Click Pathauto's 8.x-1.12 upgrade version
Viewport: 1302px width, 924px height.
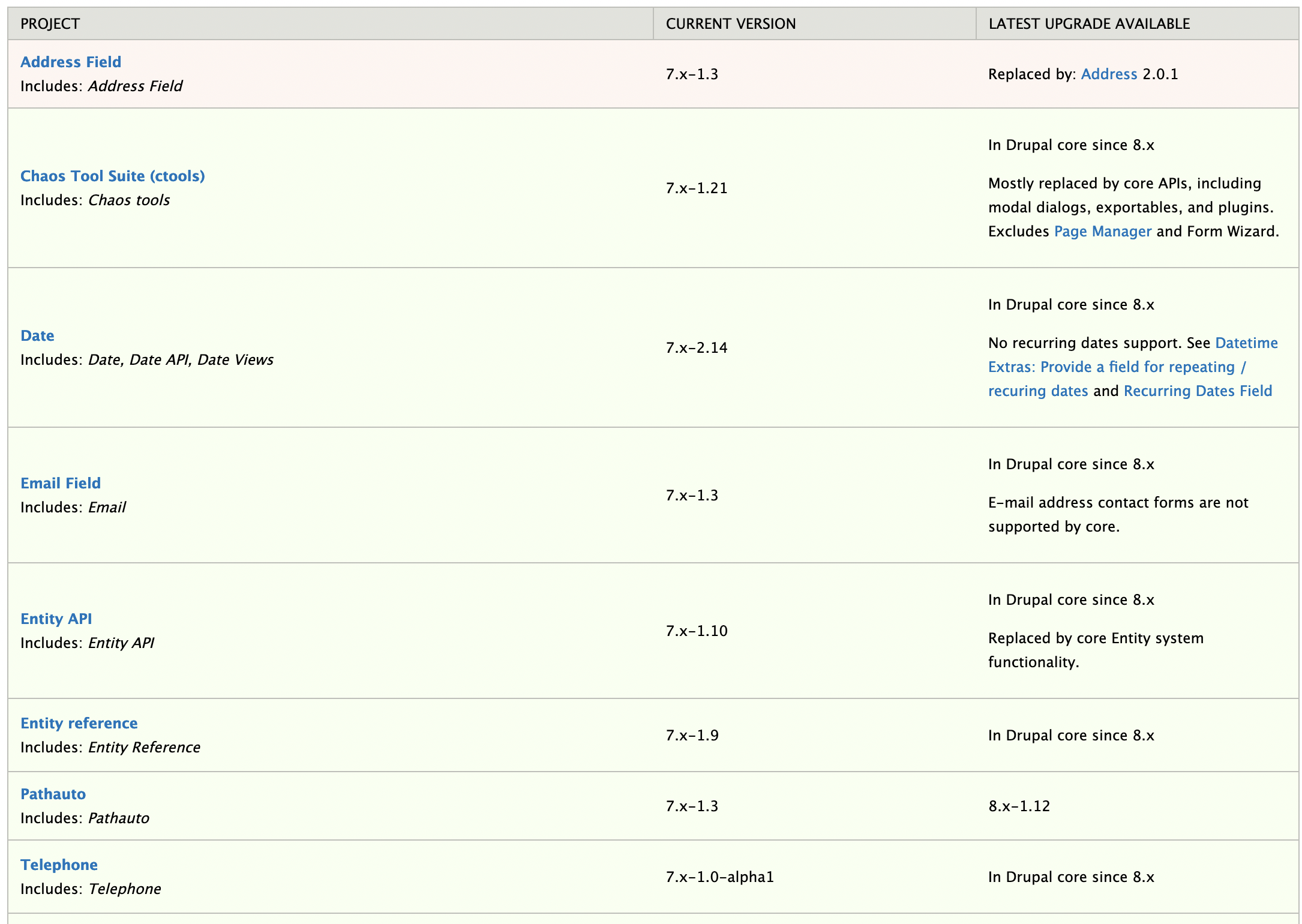click(1019, 806)
